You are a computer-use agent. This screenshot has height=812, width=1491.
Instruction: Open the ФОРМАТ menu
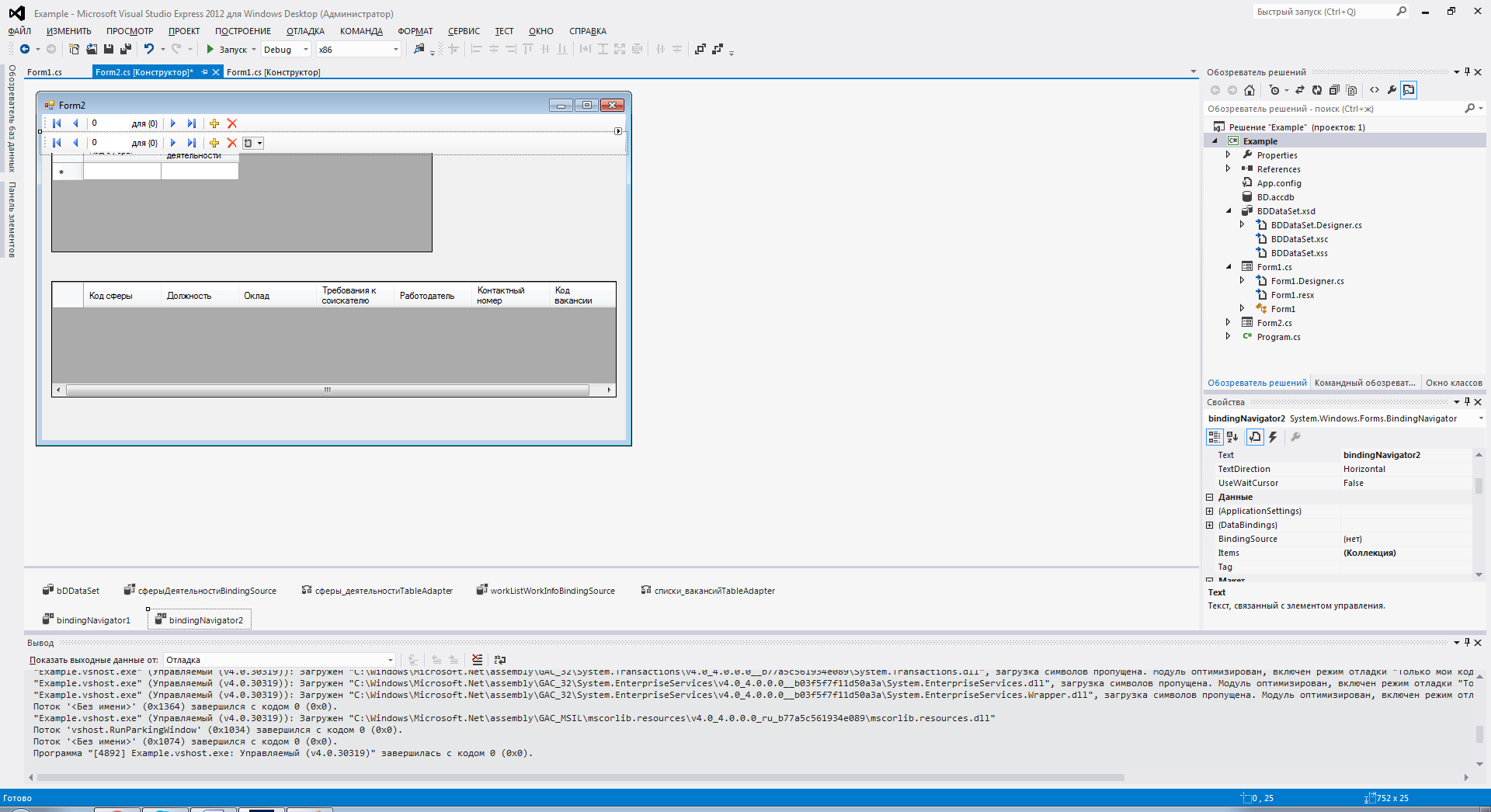coord(415,31)
